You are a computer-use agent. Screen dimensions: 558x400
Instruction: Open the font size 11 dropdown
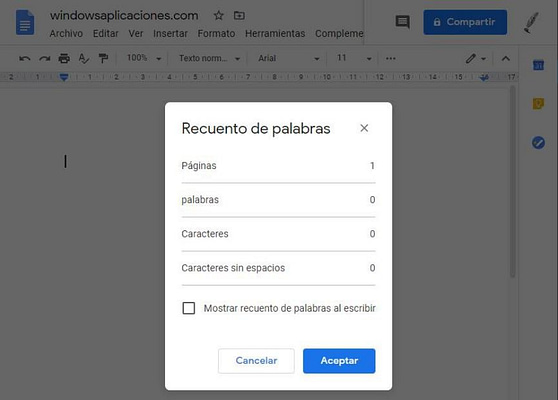(x=354, y=58)
